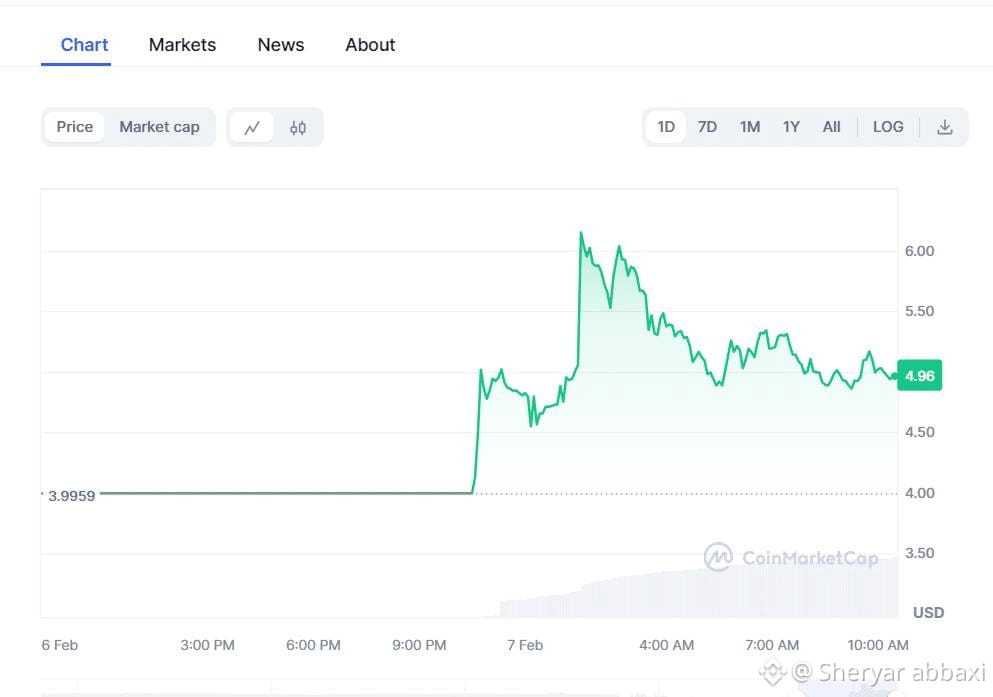Toggle LOG scale on chart
The image size is (993, 697).
tap(888, 127)
